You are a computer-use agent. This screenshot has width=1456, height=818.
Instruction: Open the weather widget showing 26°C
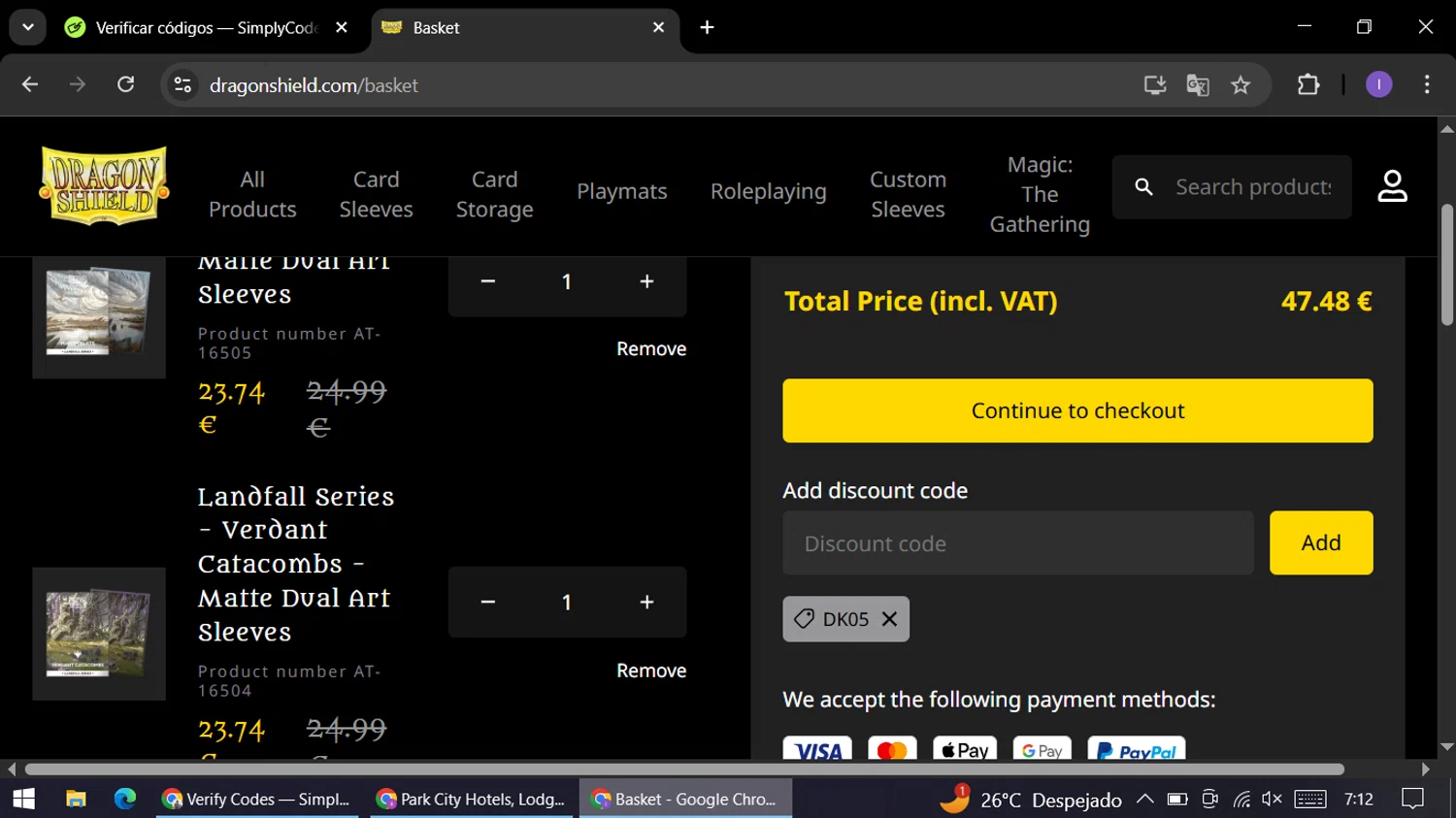pos(1031,799)
